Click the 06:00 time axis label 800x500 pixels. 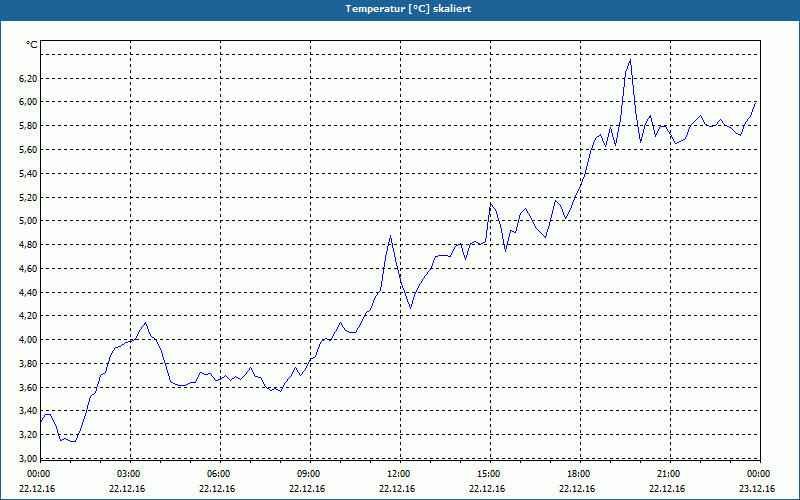click(x=220, y=474)
